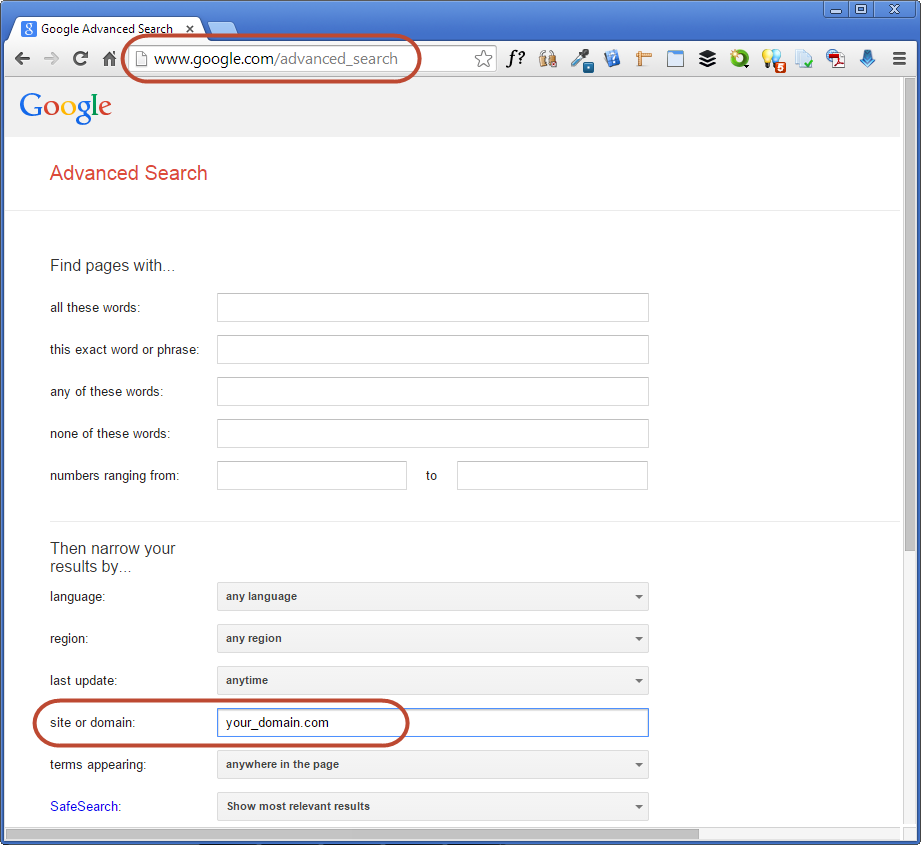The image size is (921, 845).
Task: Click the padlocks extension icon
Action: (x=547, y=58)
